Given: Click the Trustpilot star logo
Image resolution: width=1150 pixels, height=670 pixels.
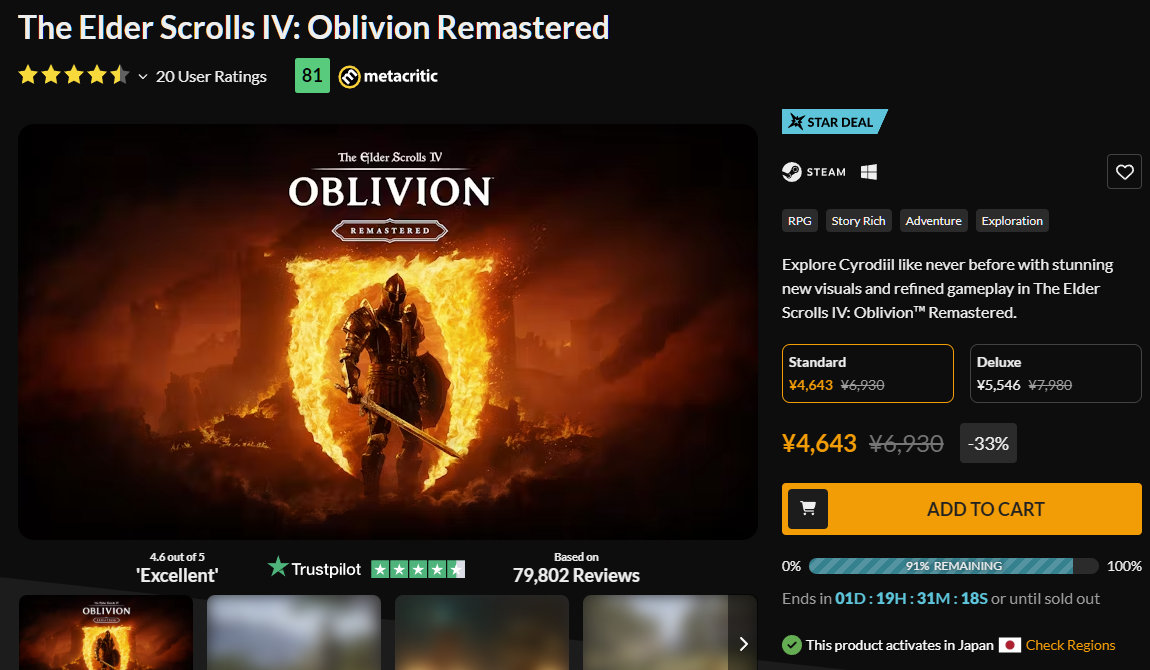Looking at the screenshot, I should 278,566.
